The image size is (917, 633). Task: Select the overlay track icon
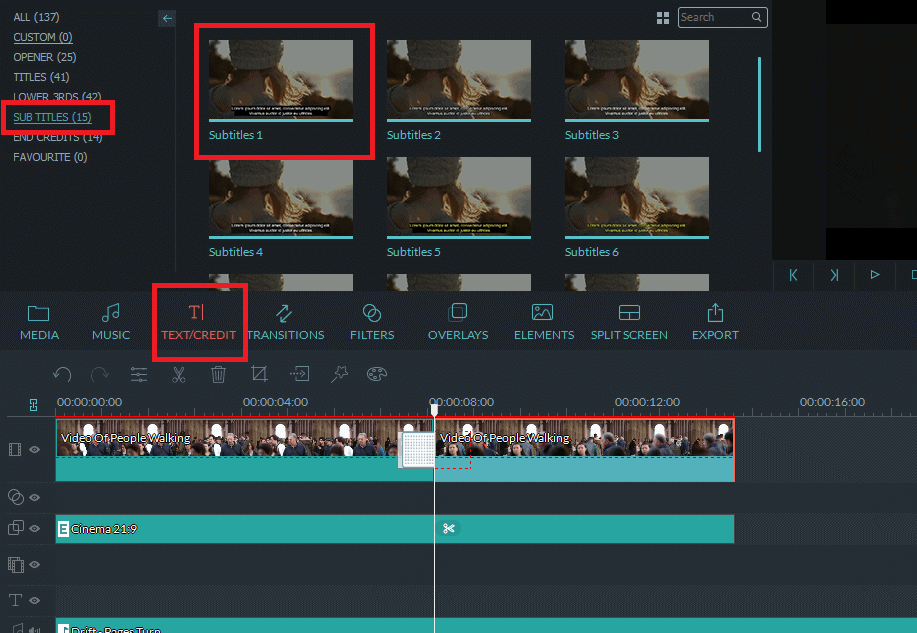click(16, 528)
